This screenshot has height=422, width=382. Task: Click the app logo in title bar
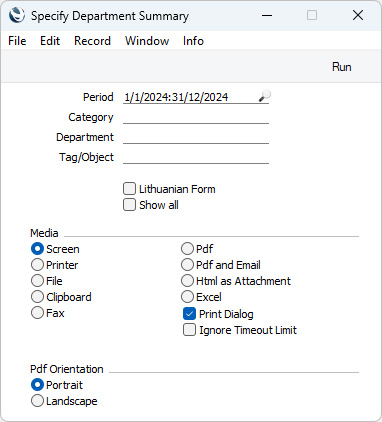(17, 15)
